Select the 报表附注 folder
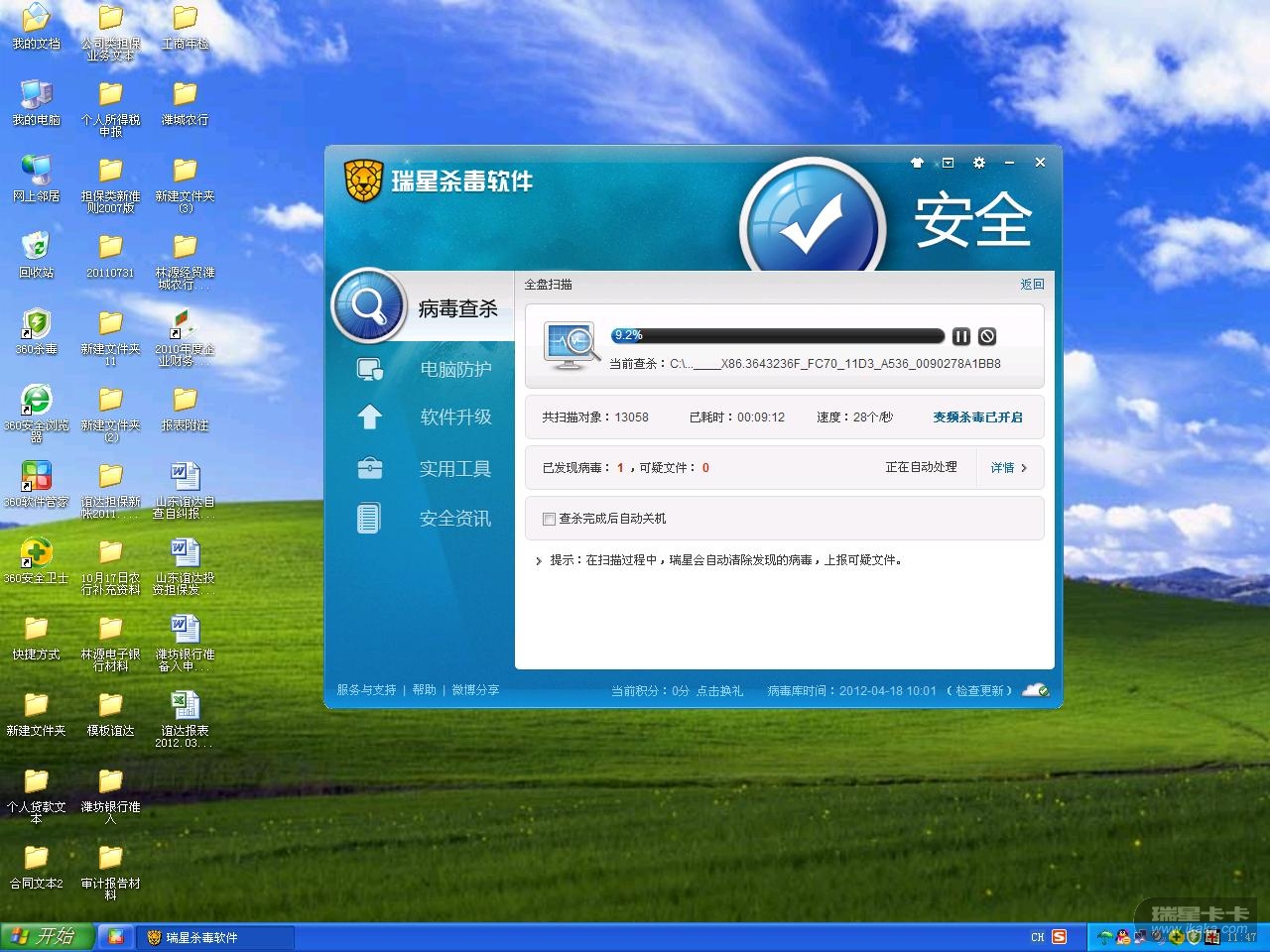This screenshot has width=1270, height=952. point(185,409)
